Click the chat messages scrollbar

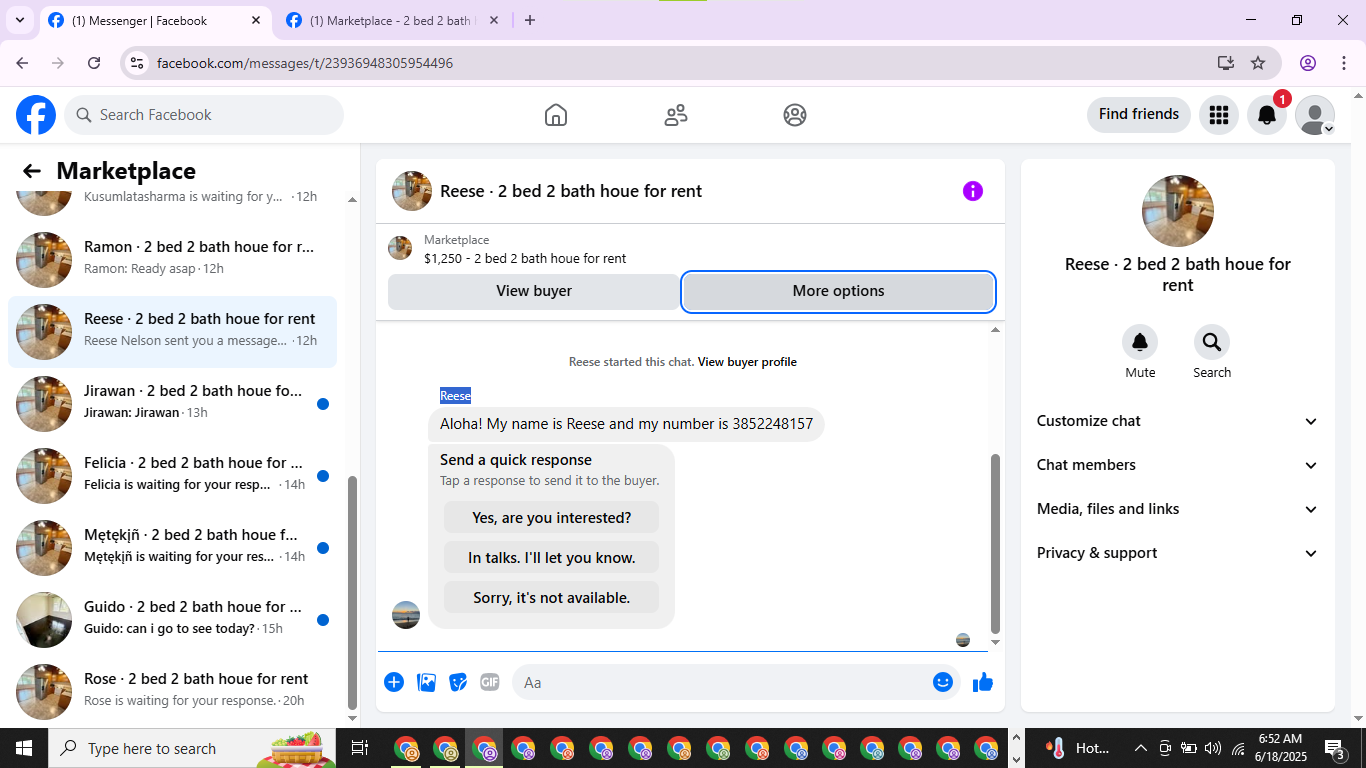click(995, 543)
